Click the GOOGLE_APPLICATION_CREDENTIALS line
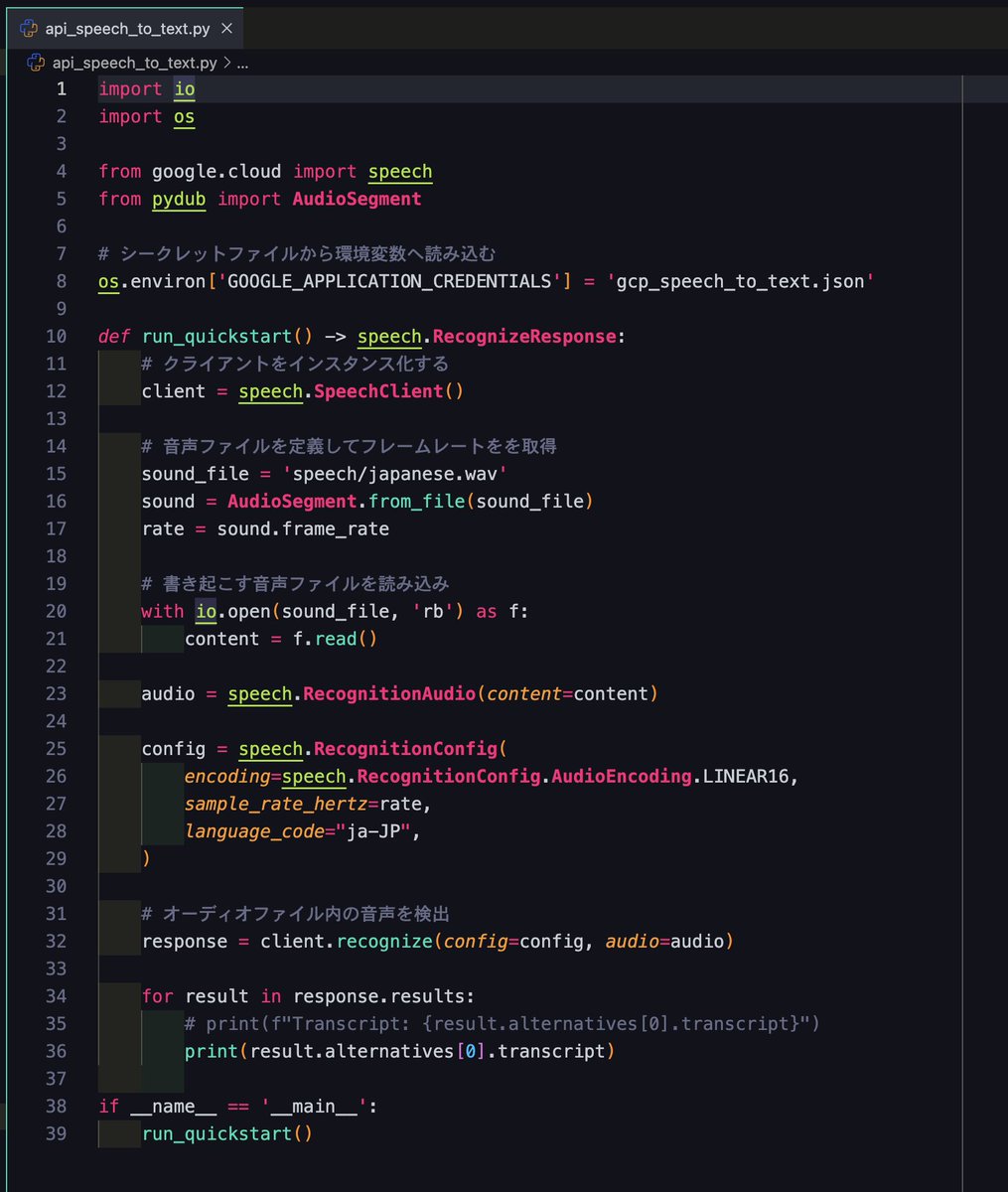1008x1192 pixels. 397,281
